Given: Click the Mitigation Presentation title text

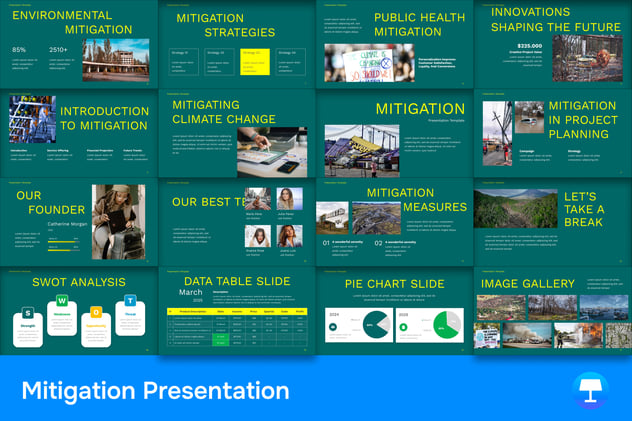Looking at the screenshot, I should click(x=156, y=391).
